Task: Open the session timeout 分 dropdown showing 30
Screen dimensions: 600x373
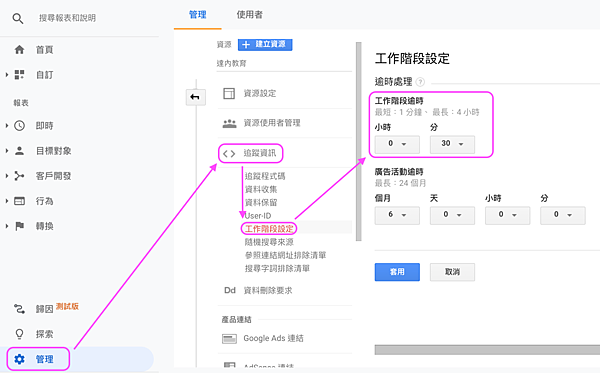Action: (452, 144)
